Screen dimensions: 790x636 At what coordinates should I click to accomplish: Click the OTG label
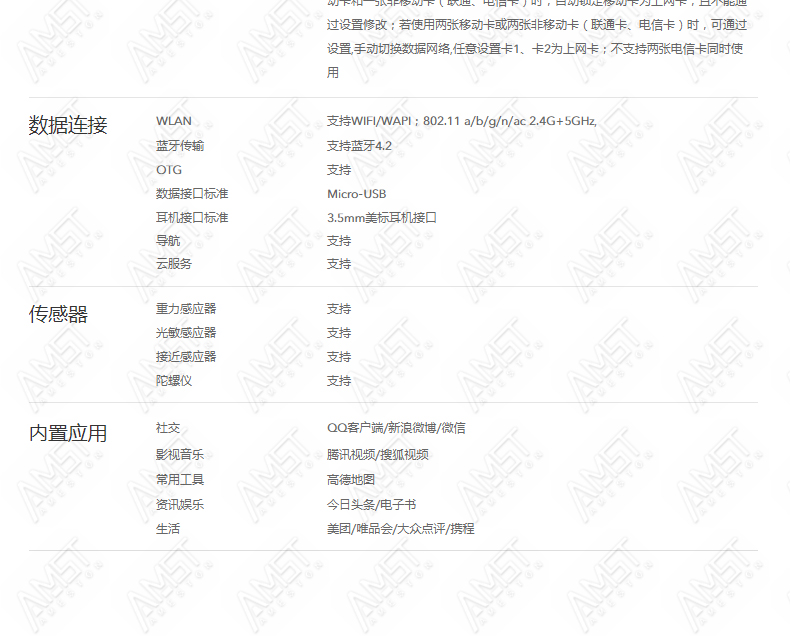169,170
